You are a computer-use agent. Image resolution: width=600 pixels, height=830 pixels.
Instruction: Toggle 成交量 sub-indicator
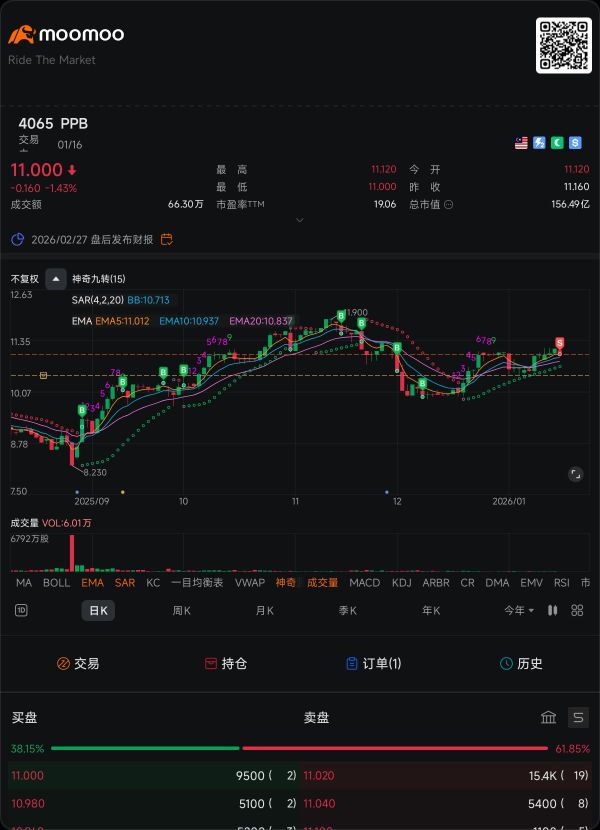[x=323, y=583]
